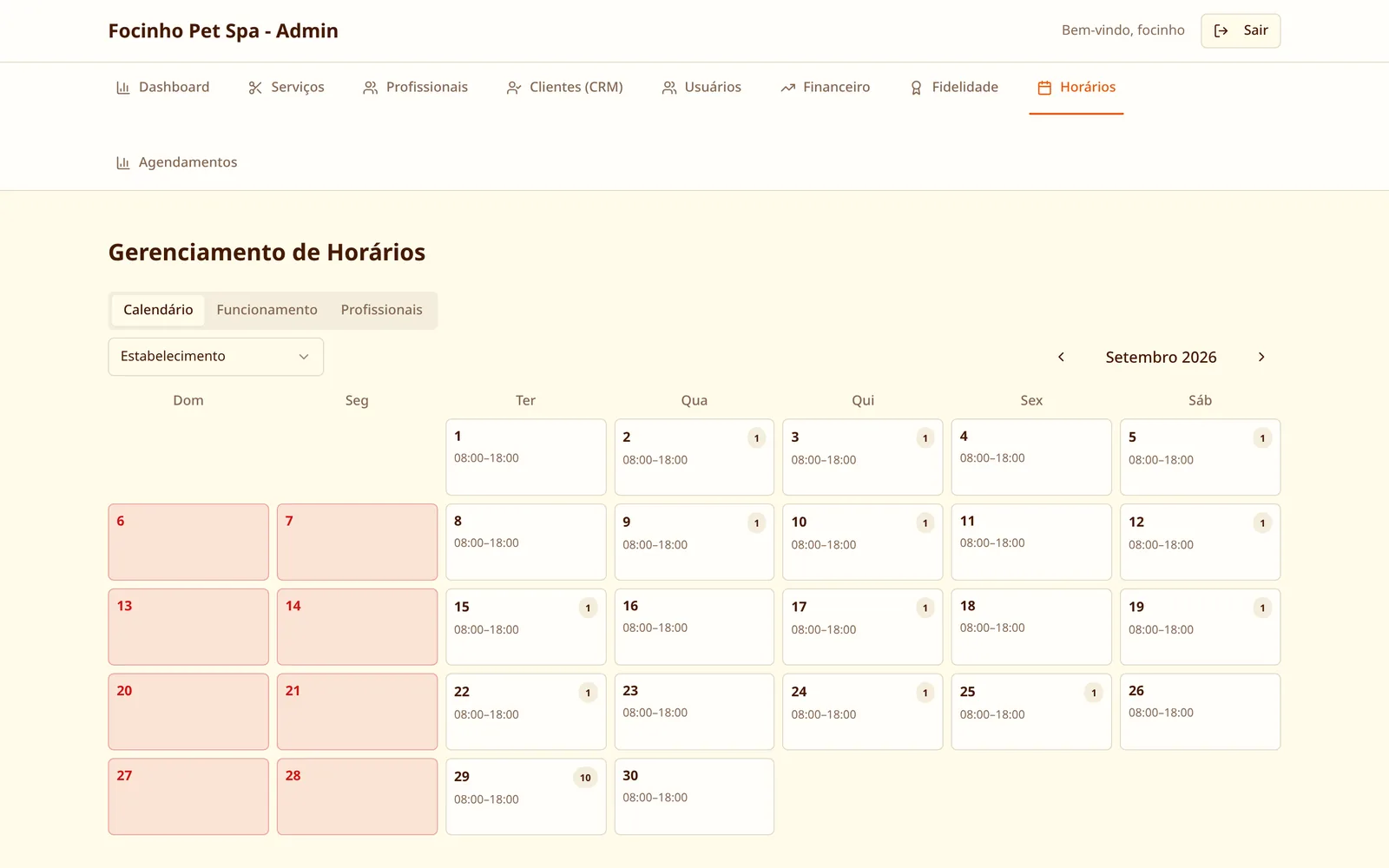Click the badge on day 25

point(1094,693)
